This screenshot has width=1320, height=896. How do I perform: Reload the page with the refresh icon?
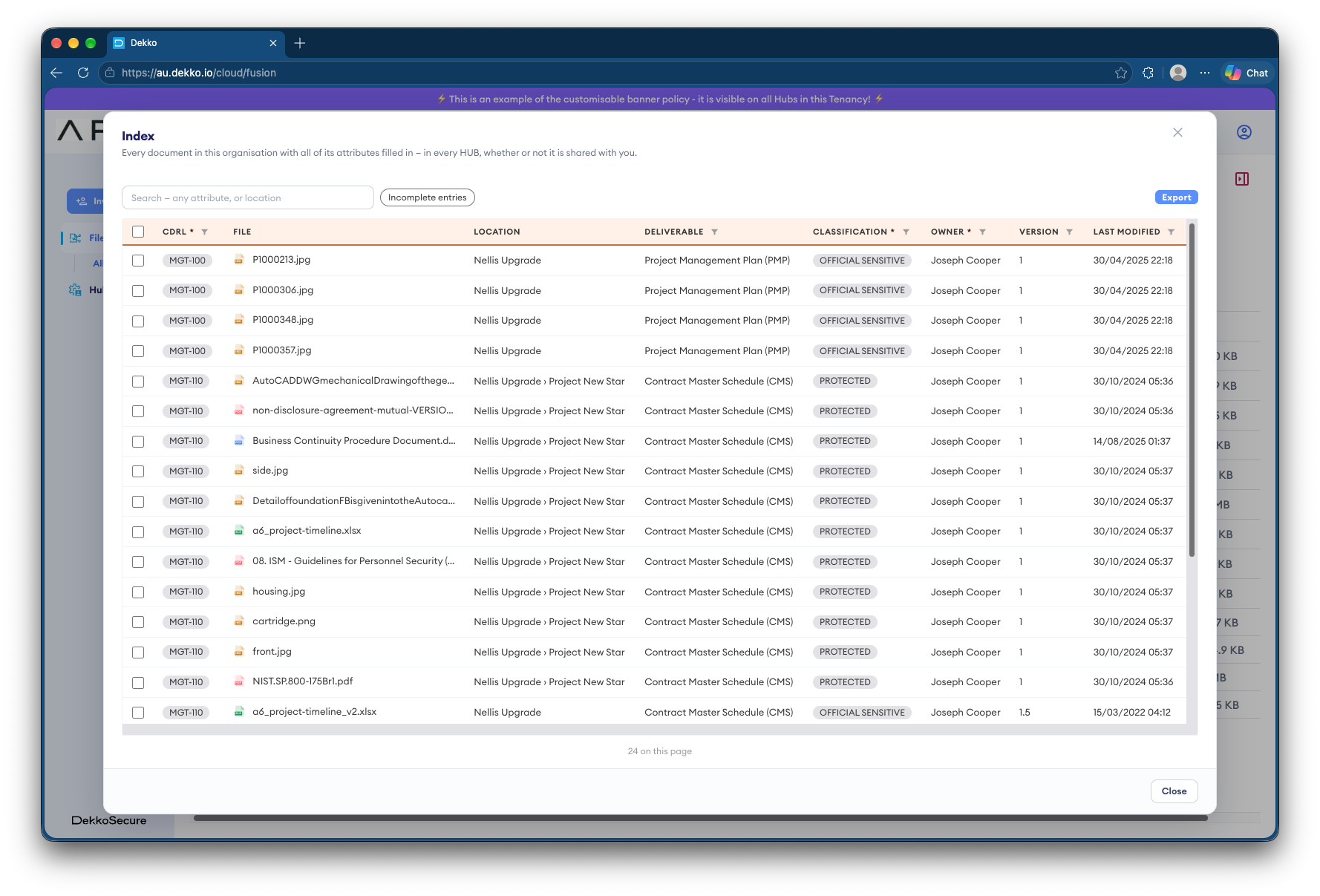(x=83, y=73)
